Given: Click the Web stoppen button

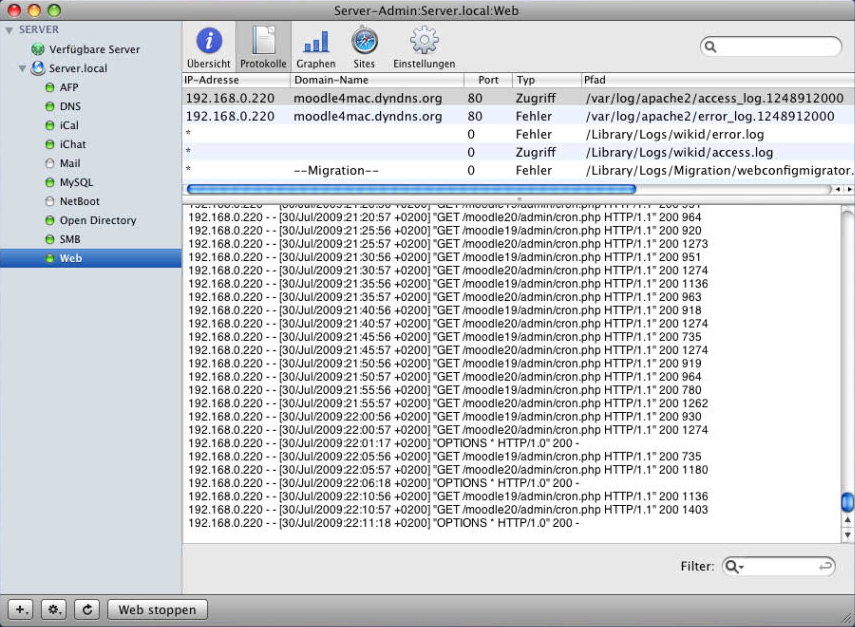Looking at the screenshot, I should 157,609.
